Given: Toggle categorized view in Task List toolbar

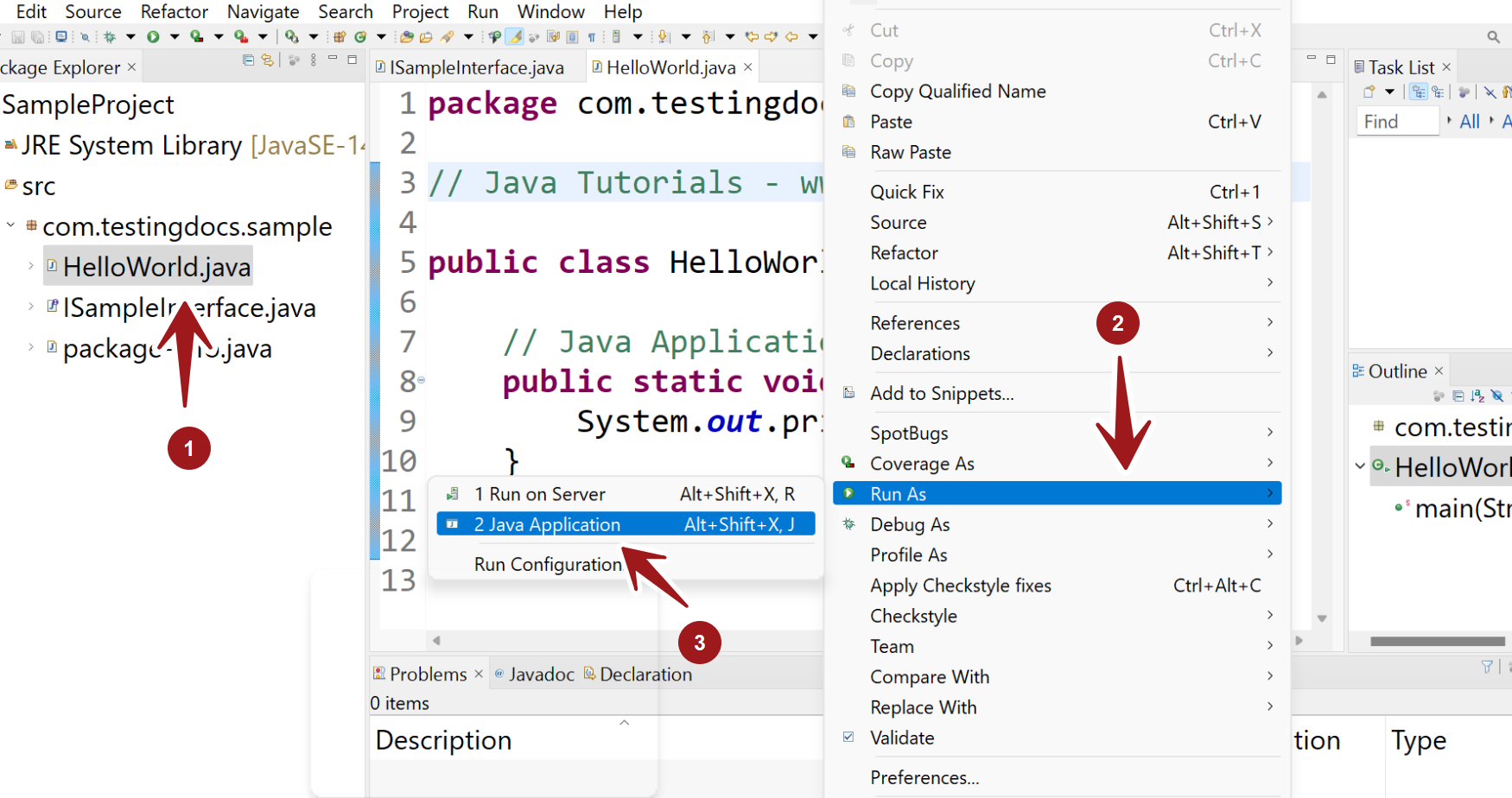Looking at the screenshot, I should pyautogui.click(x=1418, y=92).
